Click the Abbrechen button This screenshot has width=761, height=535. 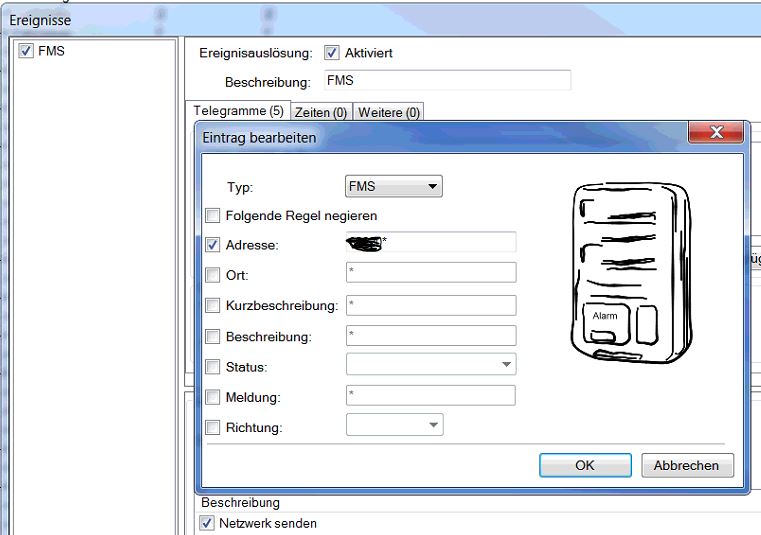[686, 465]
